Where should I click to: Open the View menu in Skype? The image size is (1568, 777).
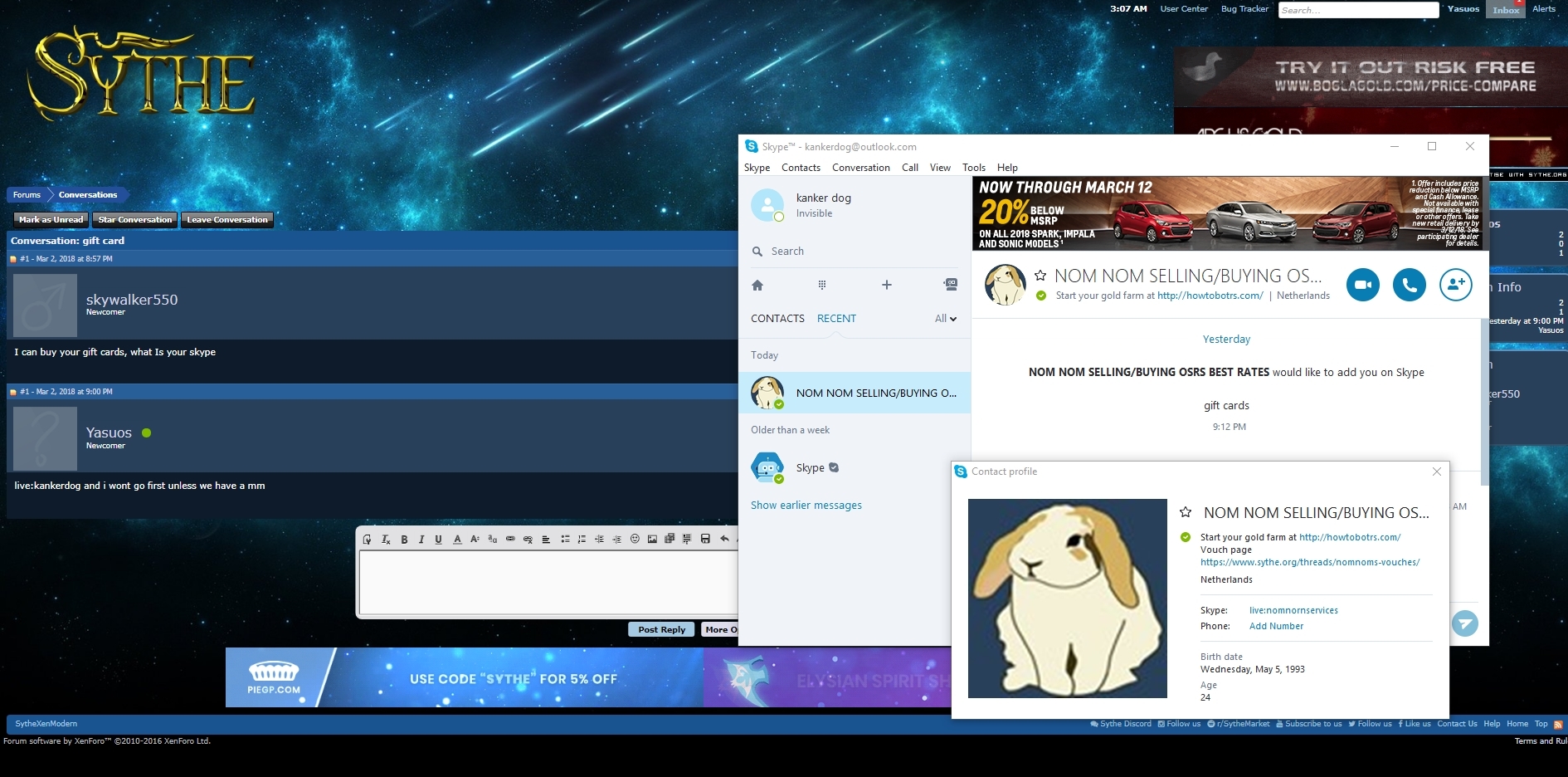tap(940, 168)
